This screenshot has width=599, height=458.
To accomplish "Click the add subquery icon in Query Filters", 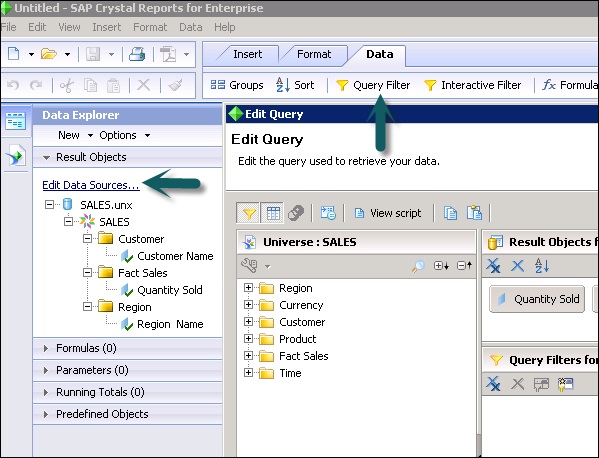I will coord(566,384).
